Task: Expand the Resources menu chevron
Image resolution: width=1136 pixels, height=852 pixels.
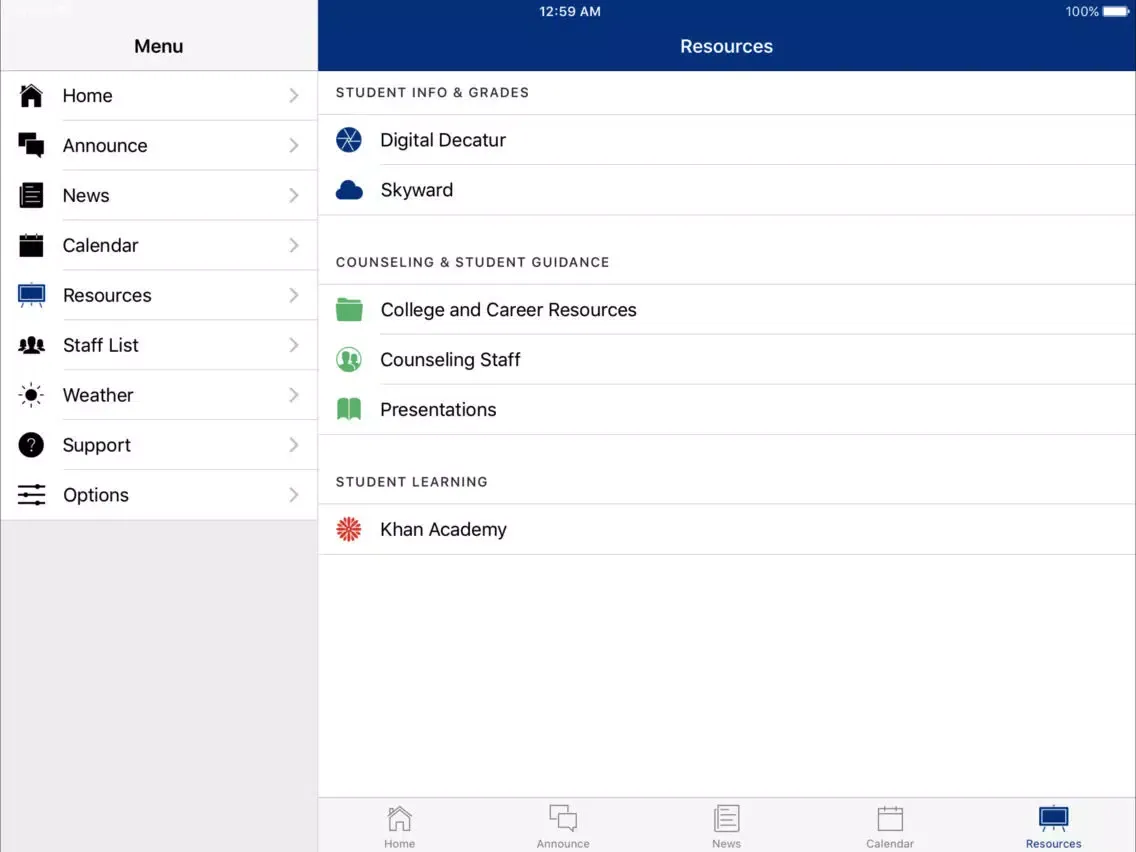Action: (x=293, y=295)
